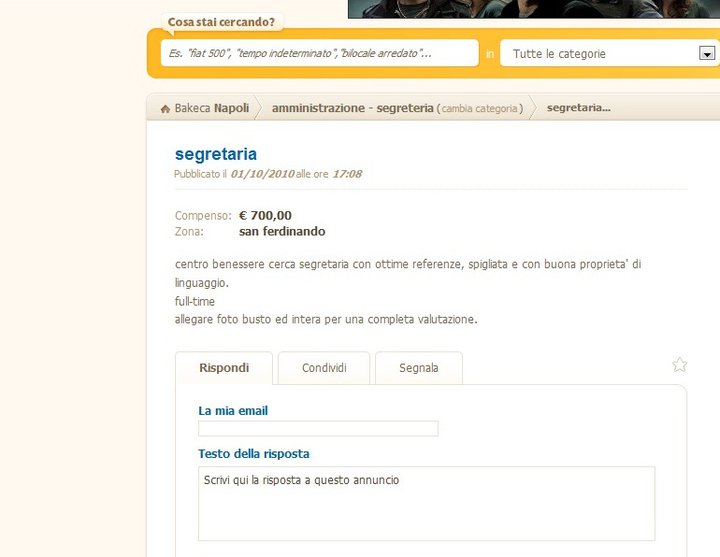This screenshot has height=557, width=720.
Task: Click the € 700,00 compenso value
Action: 265,215
